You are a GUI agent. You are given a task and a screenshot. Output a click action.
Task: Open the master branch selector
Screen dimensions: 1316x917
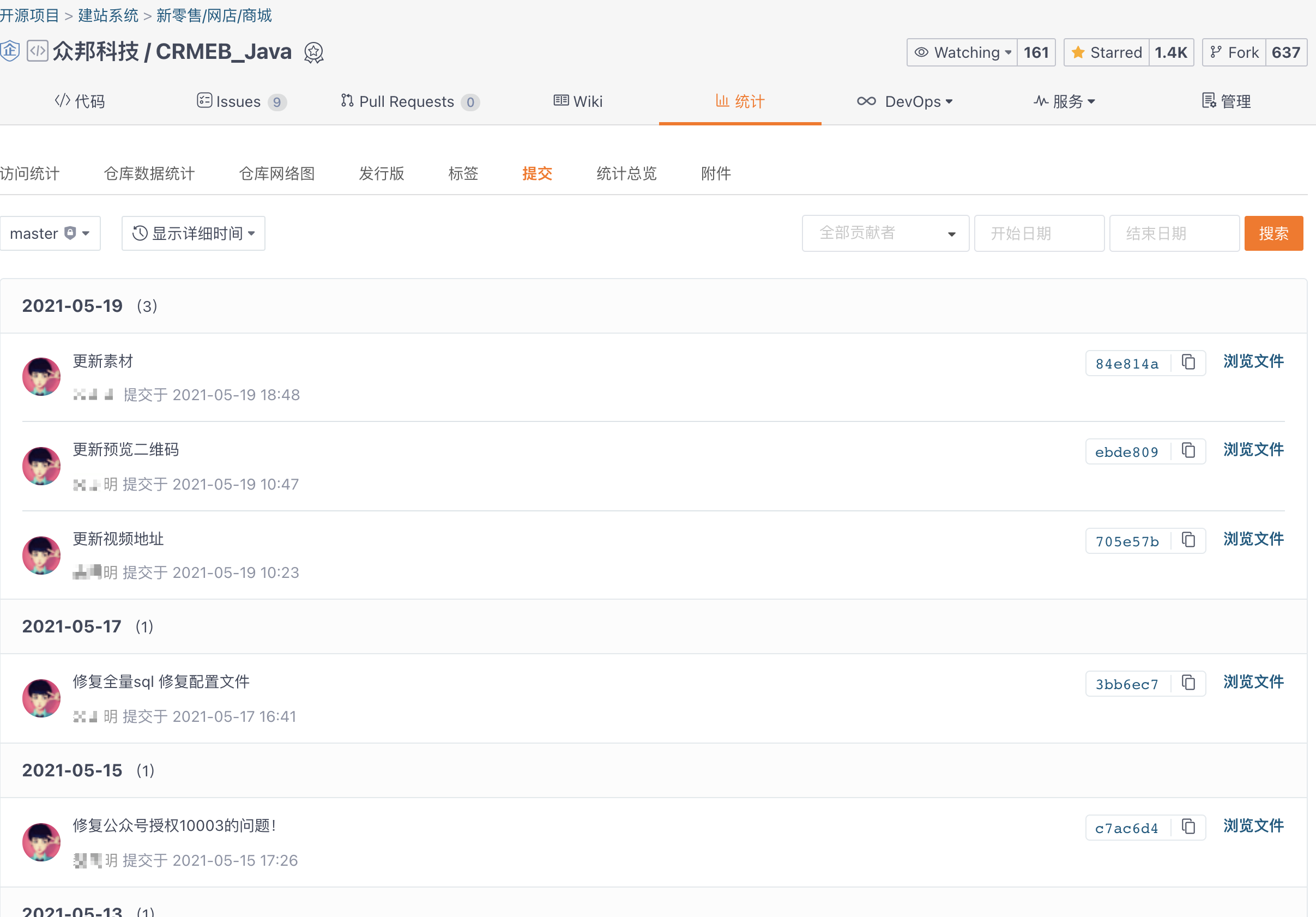(51, 233)
